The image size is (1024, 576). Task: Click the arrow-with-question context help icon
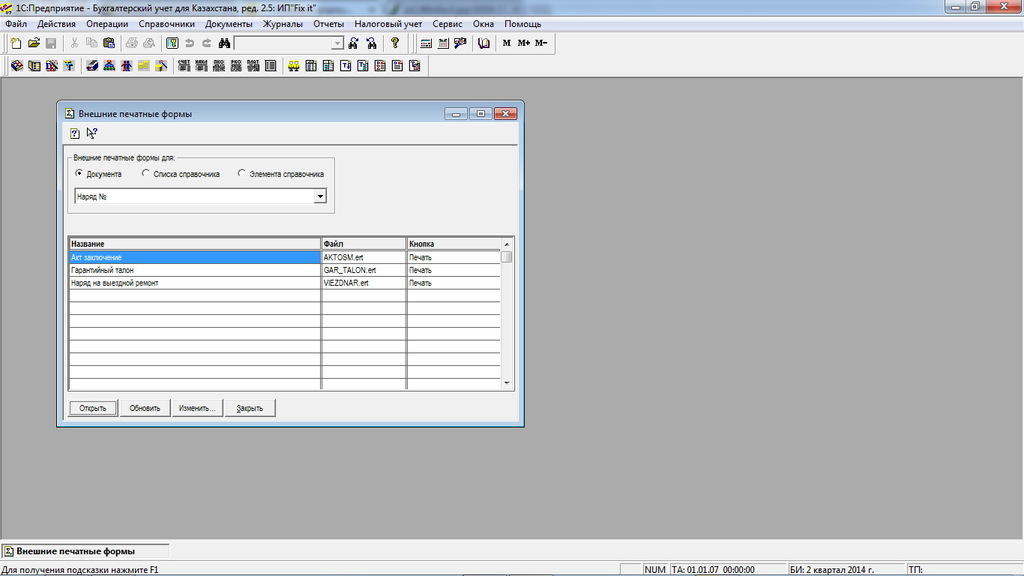tap(92, 133)
